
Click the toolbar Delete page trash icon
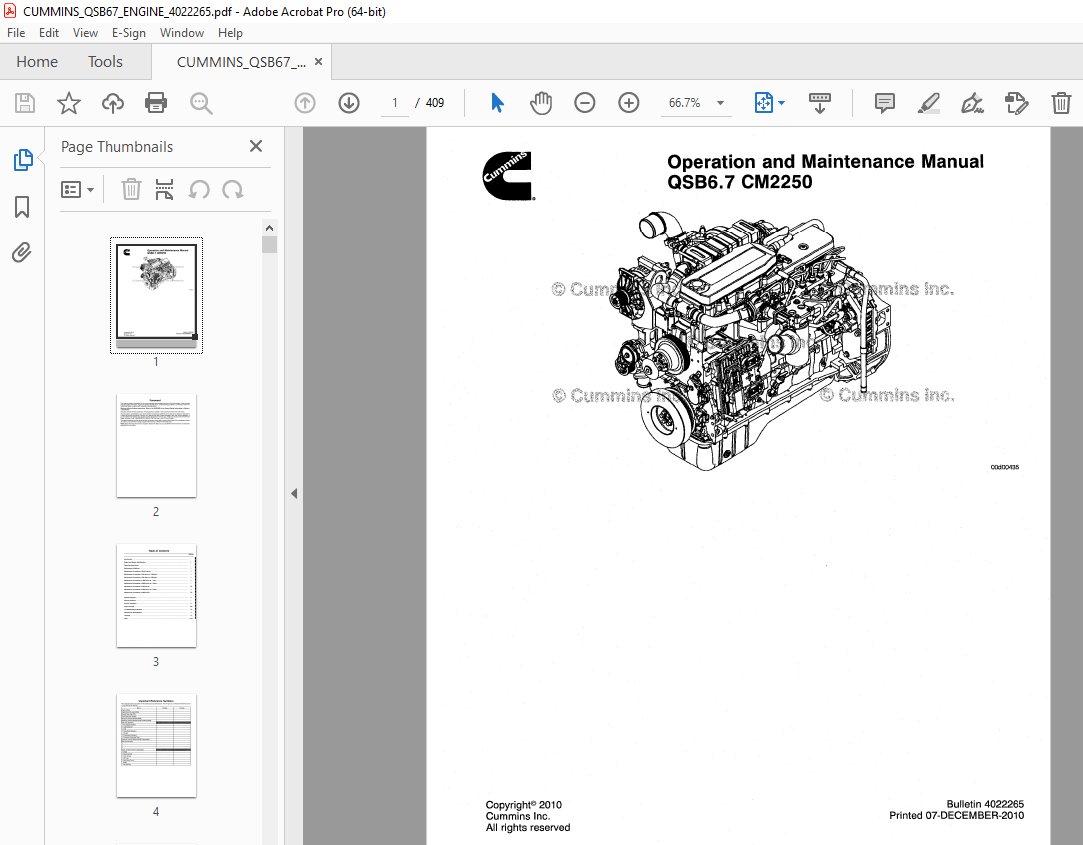1061,103
